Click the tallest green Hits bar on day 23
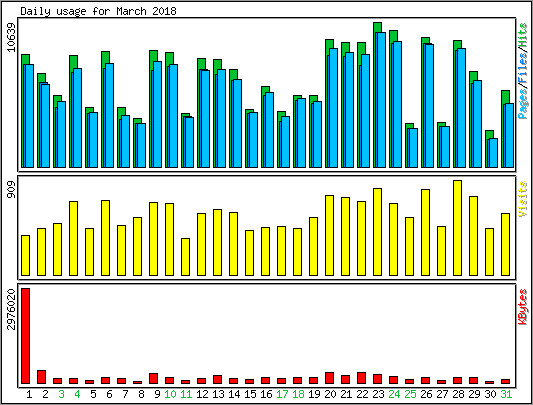Screen dimensions: 533x405 (x=377, y=27)
